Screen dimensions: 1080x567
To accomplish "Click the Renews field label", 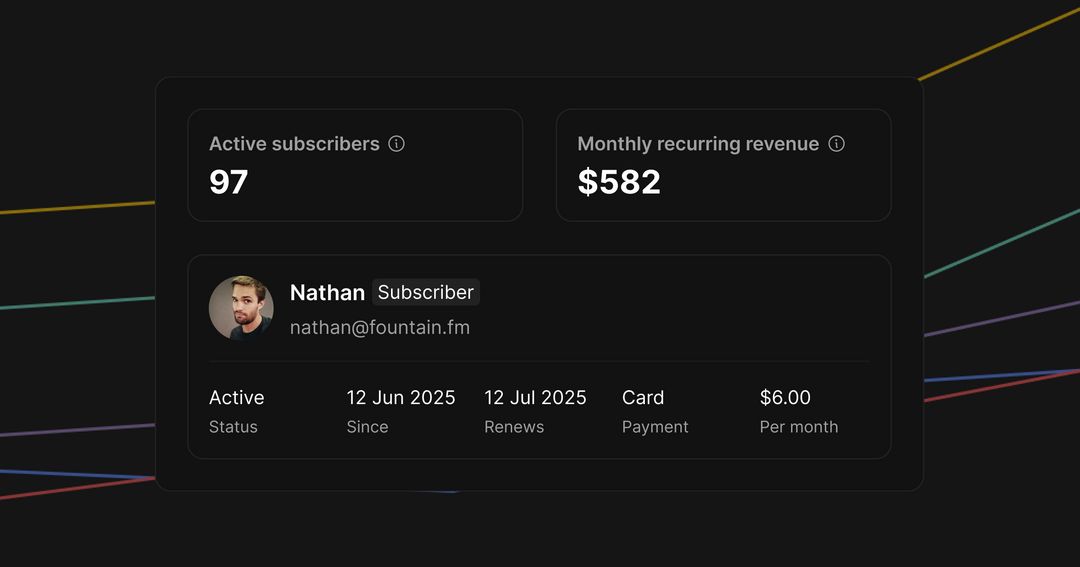I will click(x=514, y=427).
